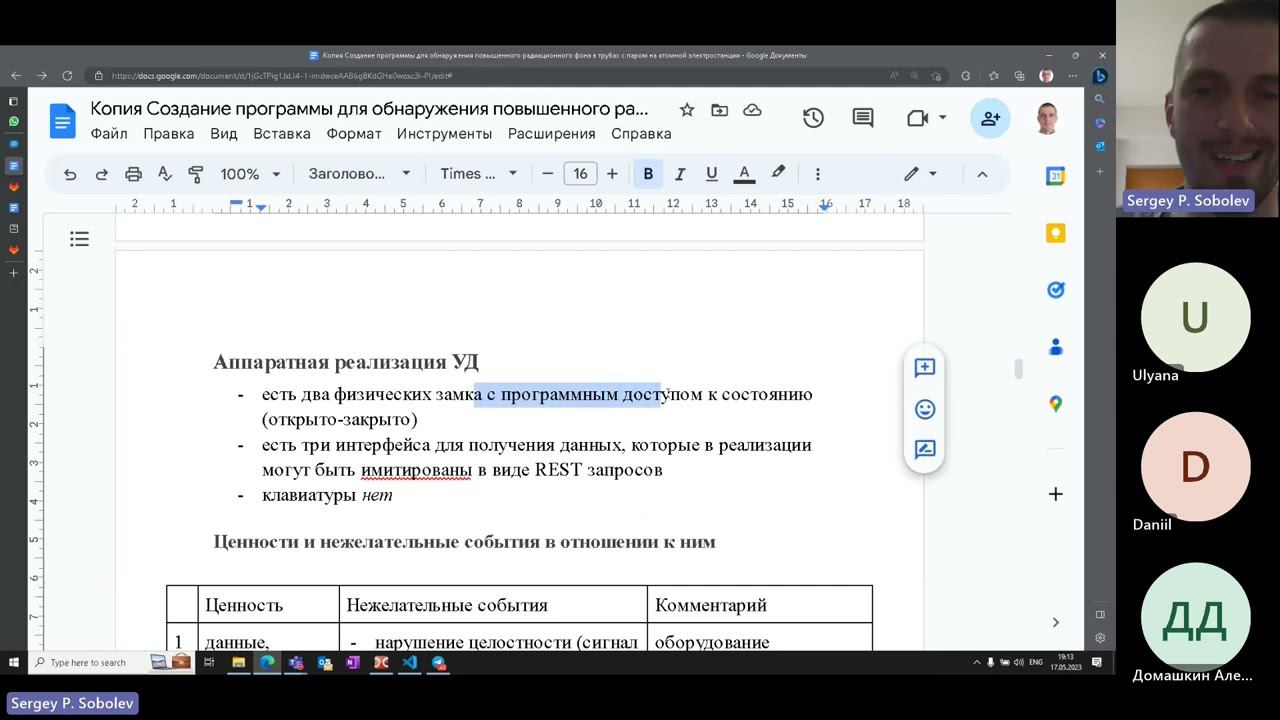Viewport: 1280px width, 720px height.
Task: Open the Edge favorites star icon
Action: pos(993,76)
